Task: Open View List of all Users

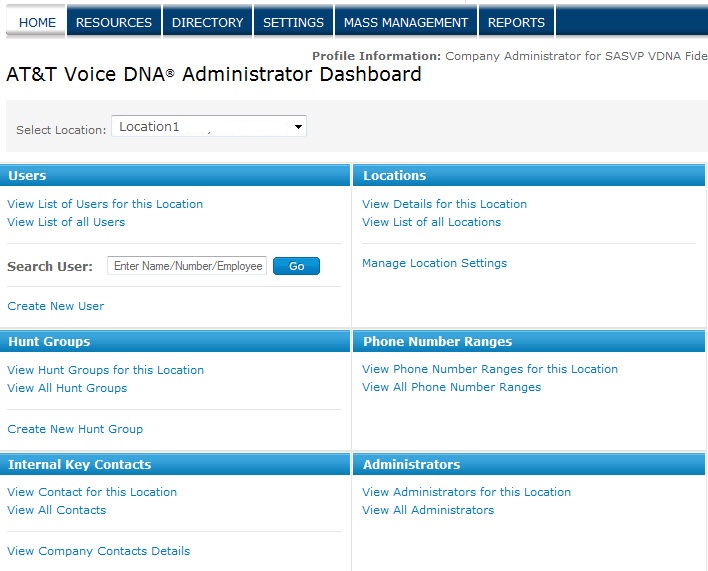Action: click(x=66, y=222)
